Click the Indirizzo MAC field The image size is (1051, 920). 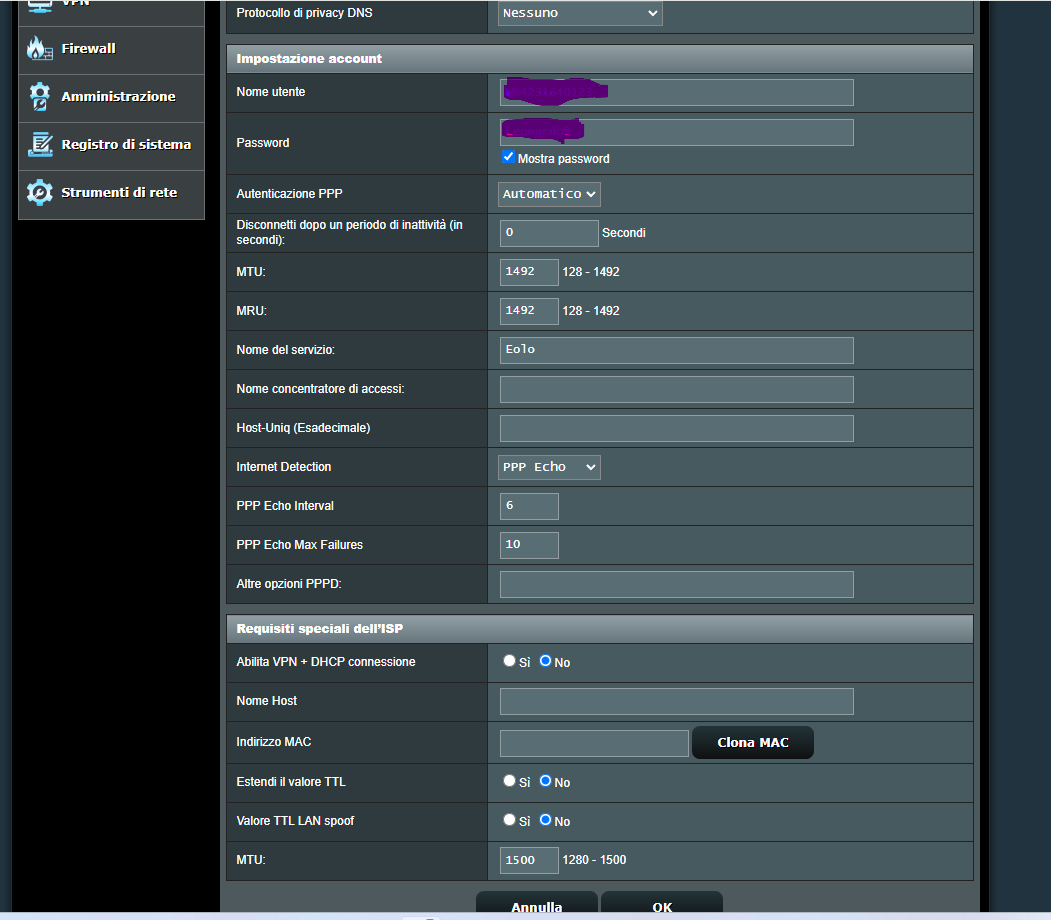(x=594, y=743)
